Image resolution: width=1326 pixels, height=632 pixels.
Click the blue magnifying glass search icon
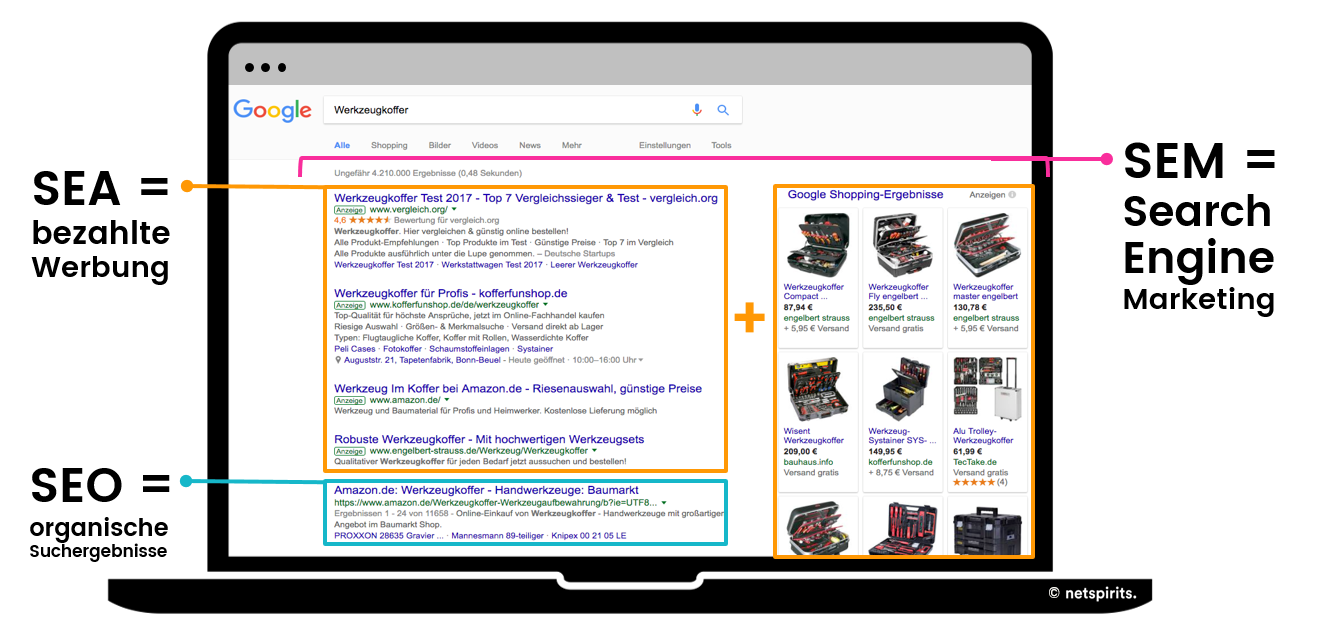coord(723,110)
